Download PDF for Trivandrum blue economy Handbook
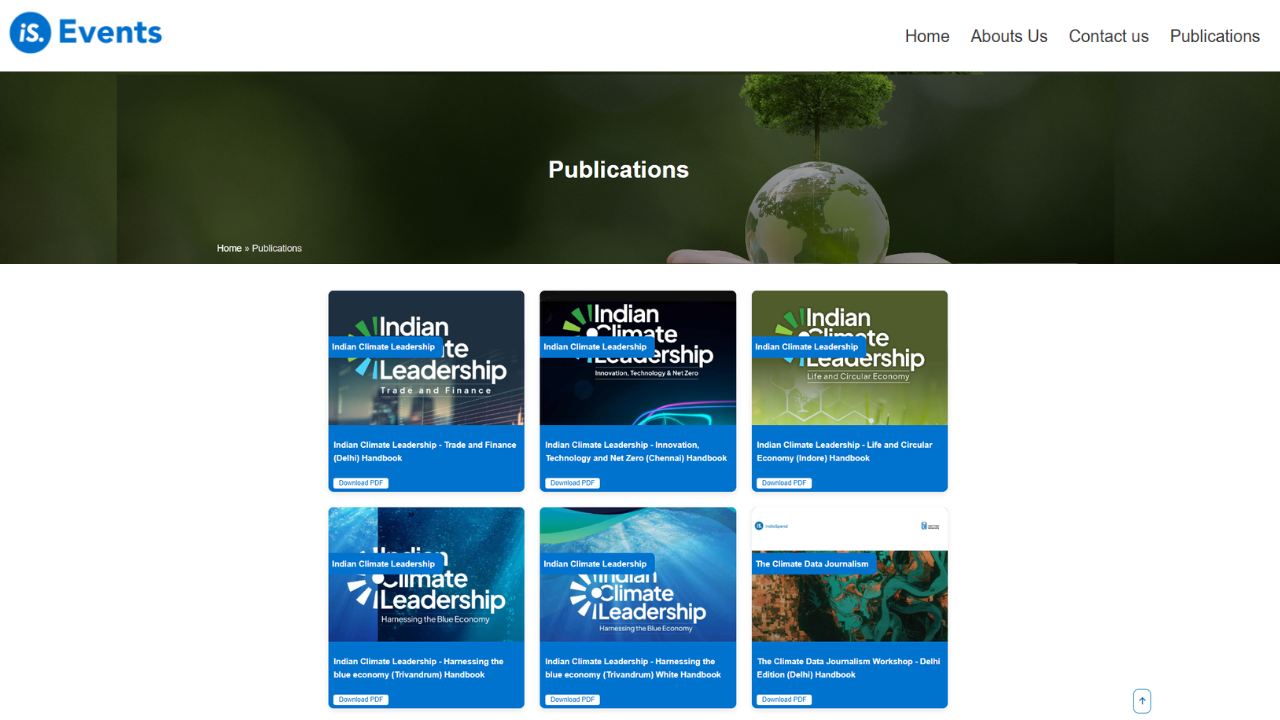Viewport: 1280px width, 720px height. (361, 700)
